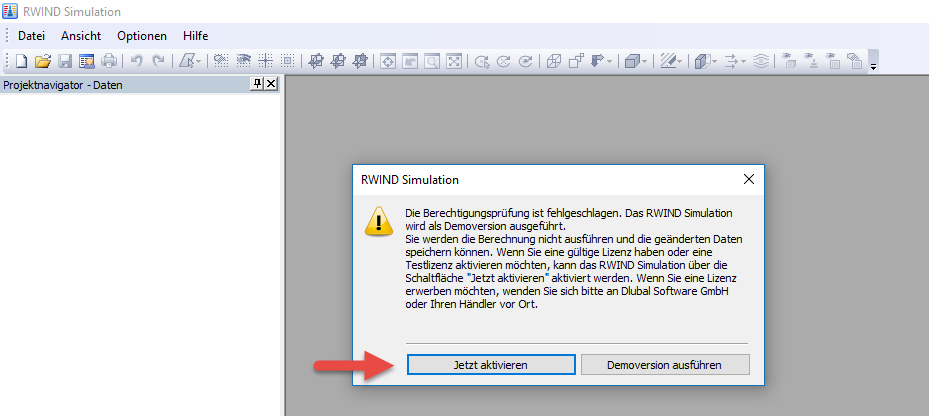
Task: Click the third axis-view rotation icon
Action: click(360, 60)
